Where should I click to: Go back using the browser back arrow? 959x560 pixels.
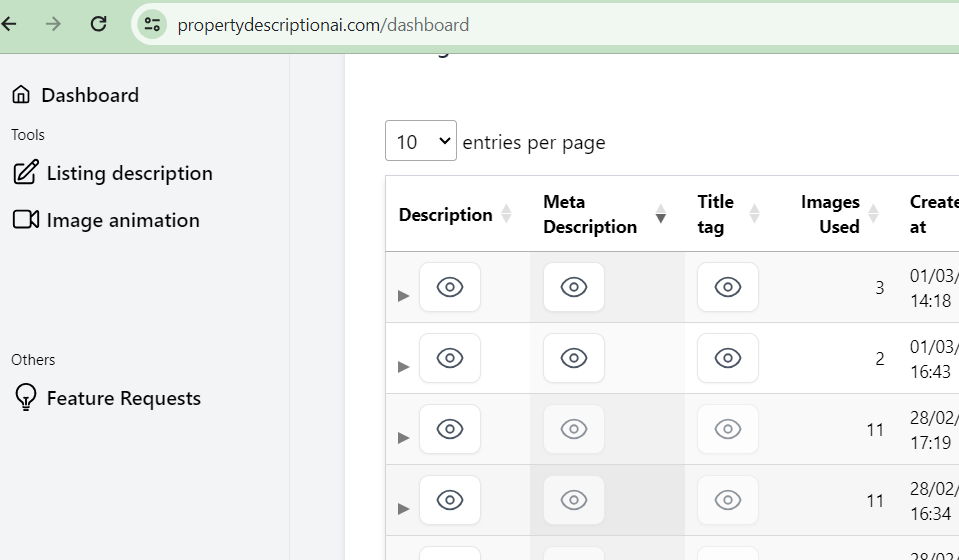(x=10, y=24)
